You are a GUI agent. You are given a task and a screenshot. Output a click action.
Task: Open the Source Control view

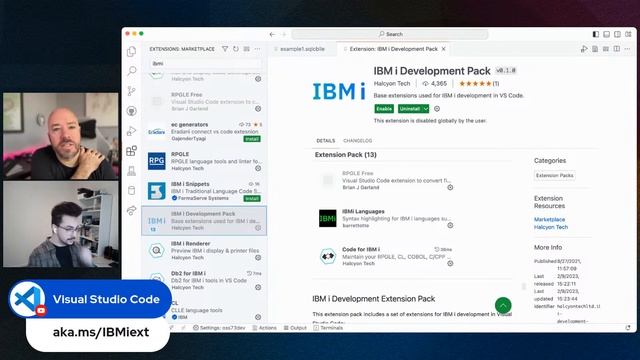coord(131,91)
